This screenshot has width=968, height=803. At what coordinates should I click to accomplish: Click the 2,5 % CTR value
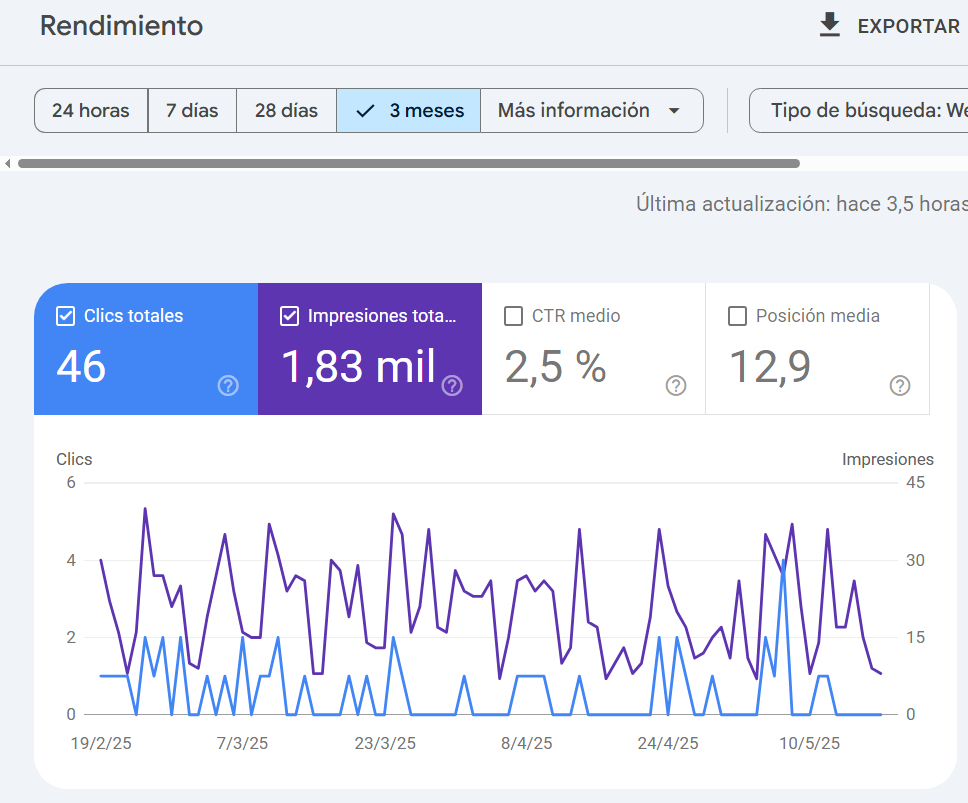pos(556,367)
